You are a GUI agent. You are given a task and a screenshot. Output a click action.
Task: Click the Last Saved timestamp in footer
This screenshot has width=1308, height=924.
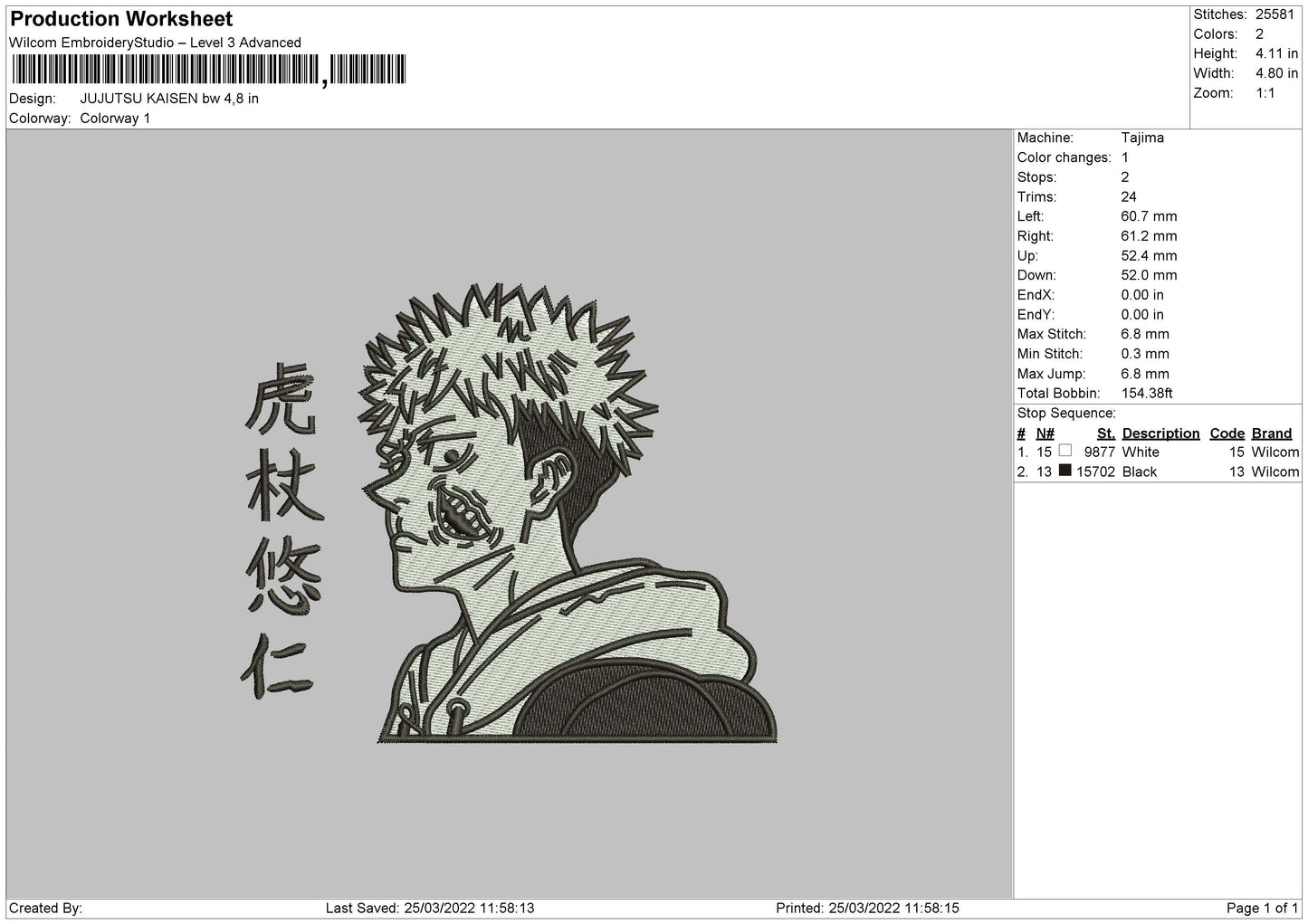(429, 908)
